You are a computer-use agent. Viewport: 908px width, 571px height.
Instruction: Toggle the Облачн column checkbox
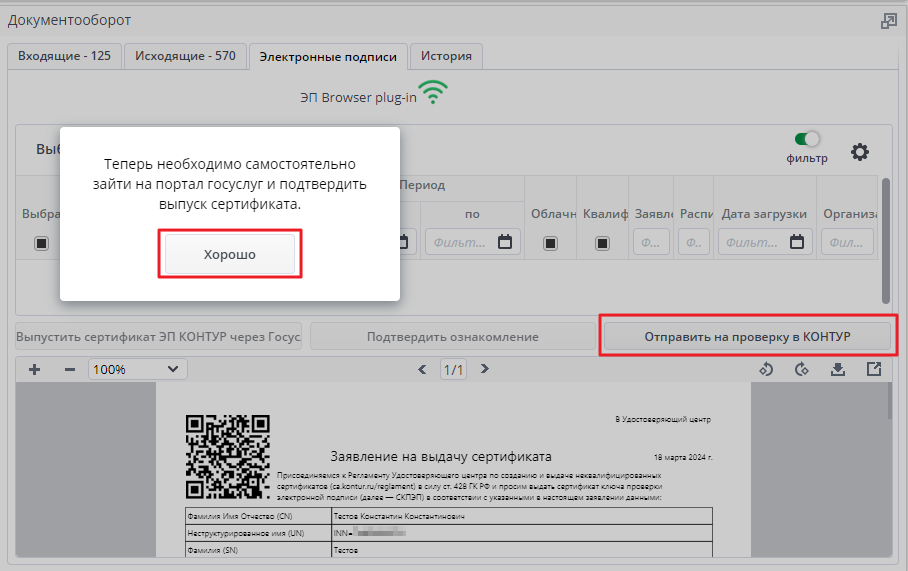[x=550, y=243]
